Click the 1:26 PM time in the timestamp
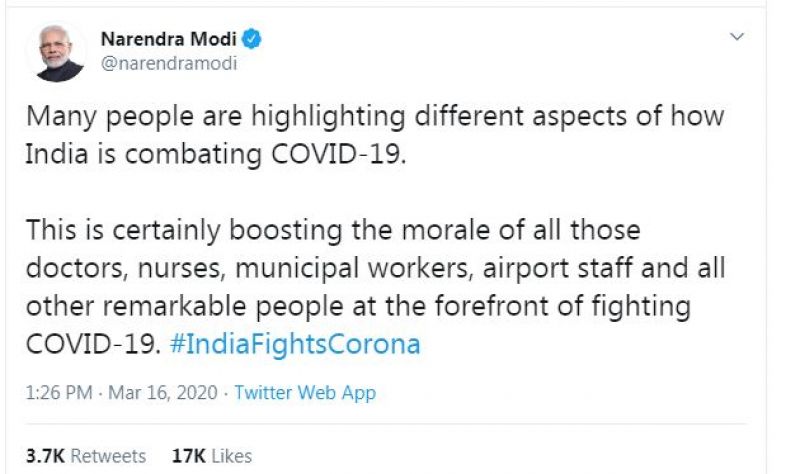Image resolution: width=800 pixels, height=474 pixels. [x=57, y=393]
